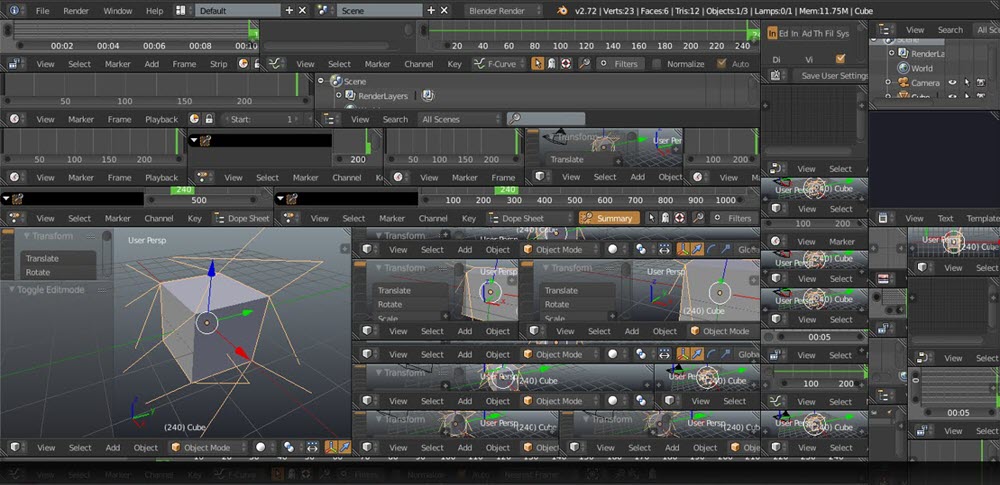Click the plus icon next to Default layout
This screenshot has height=485, width=1000.
point(289,10)
